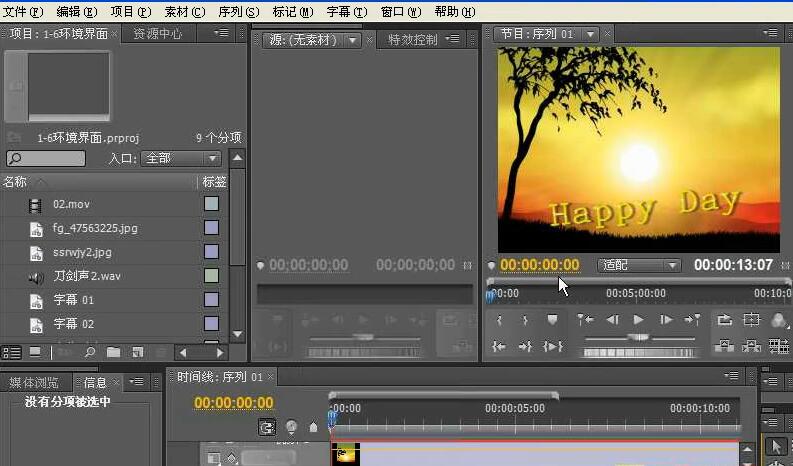Click the Set Out Point icon
Screen dimensions: 793x466
point(525,320)
